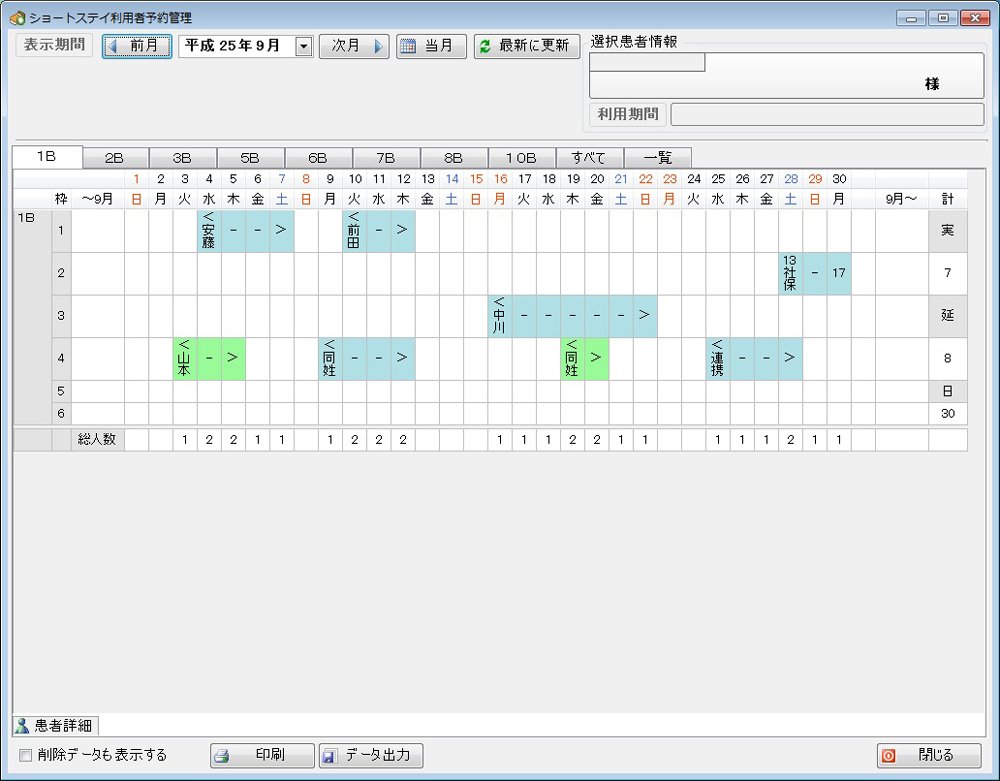Click the 〜9月 column header
Viewport: 1000px width, 781px height.
pos(98,199)
